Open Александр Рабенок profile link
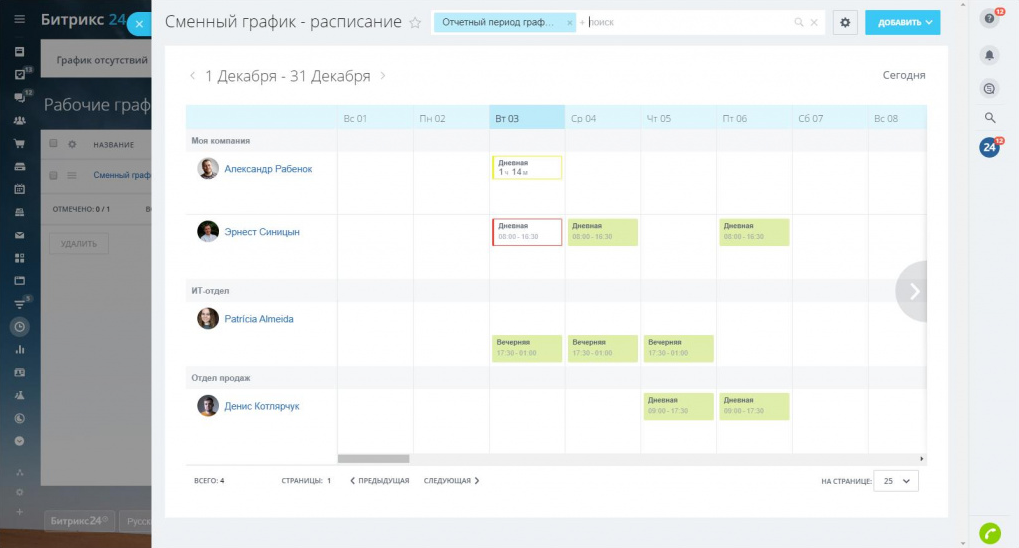This screenshot has height=548, width=1019. point(268,169)
